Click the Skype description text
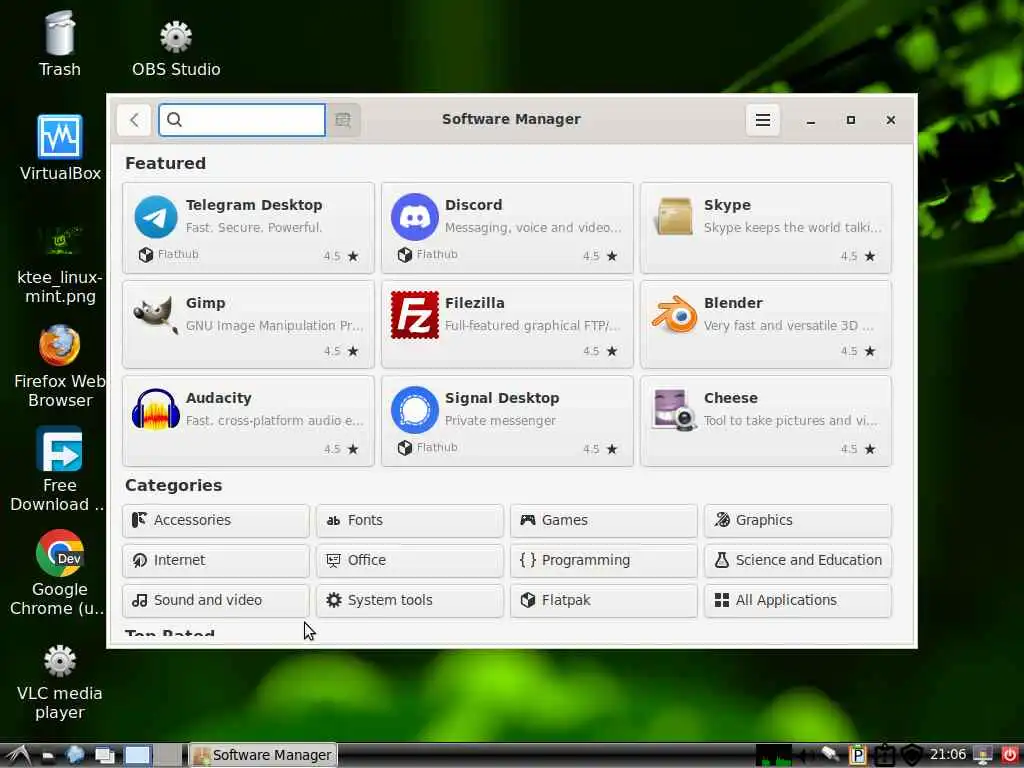The height and width of the screenshot is (768, 1024). pyautogui.click(x=793, y=227)
